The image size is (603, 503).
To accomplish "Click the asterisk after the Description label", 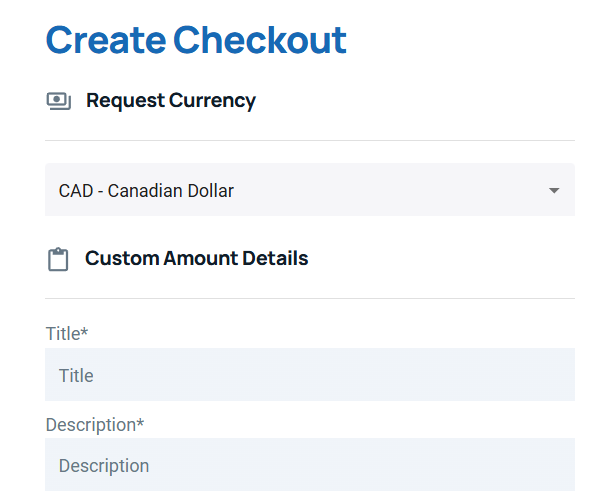I will [x=140, y=422].
